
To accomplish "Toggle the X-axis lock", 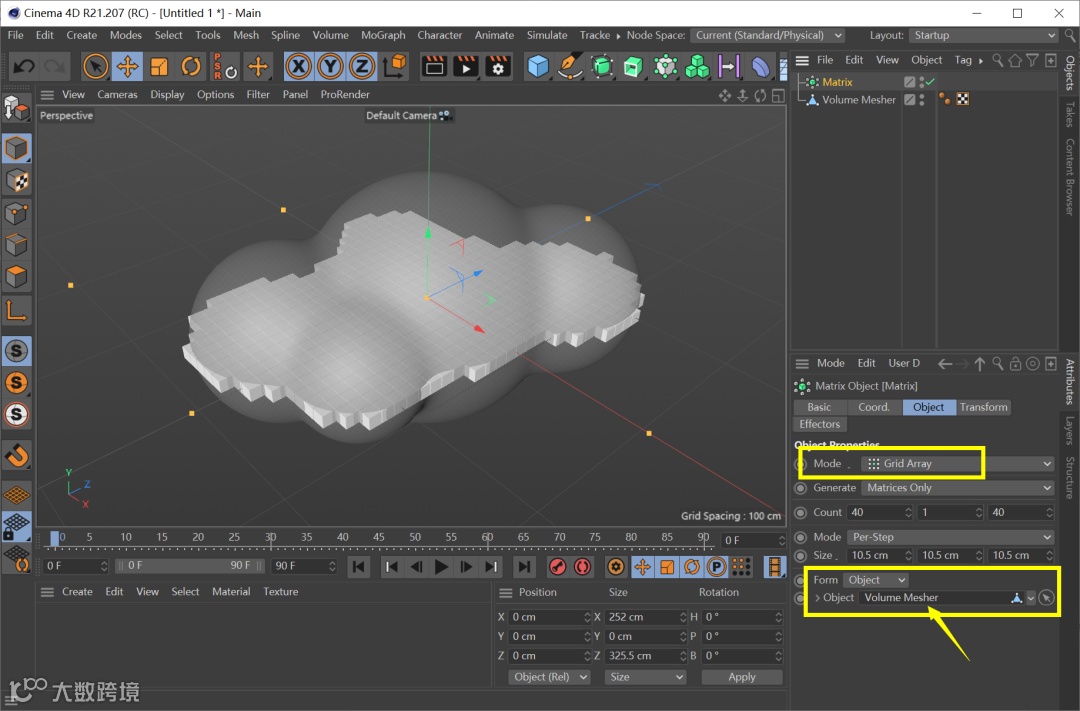I will pos(298,67).
